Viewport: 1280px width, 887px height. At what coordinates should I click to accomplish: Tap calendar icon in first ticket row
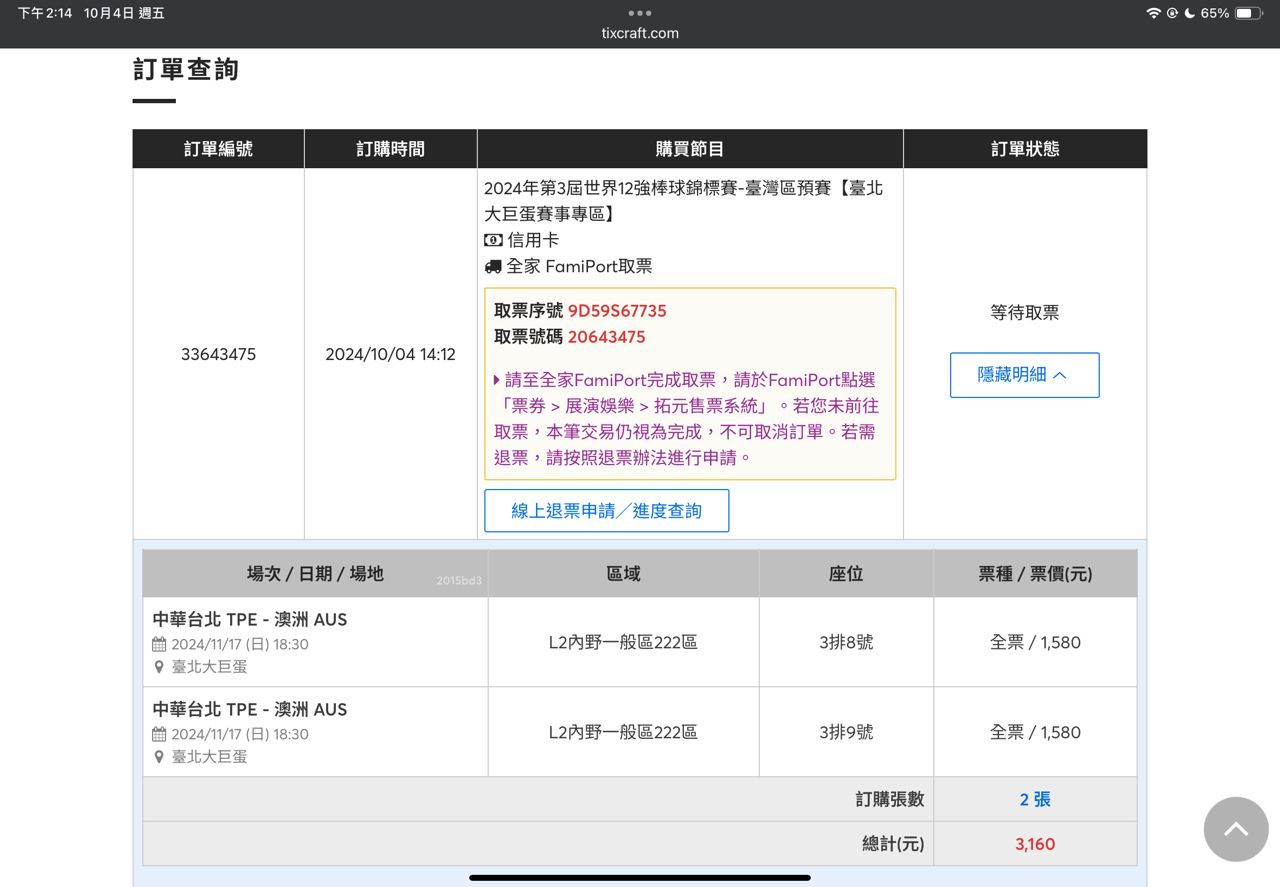[x=159, y=645]
